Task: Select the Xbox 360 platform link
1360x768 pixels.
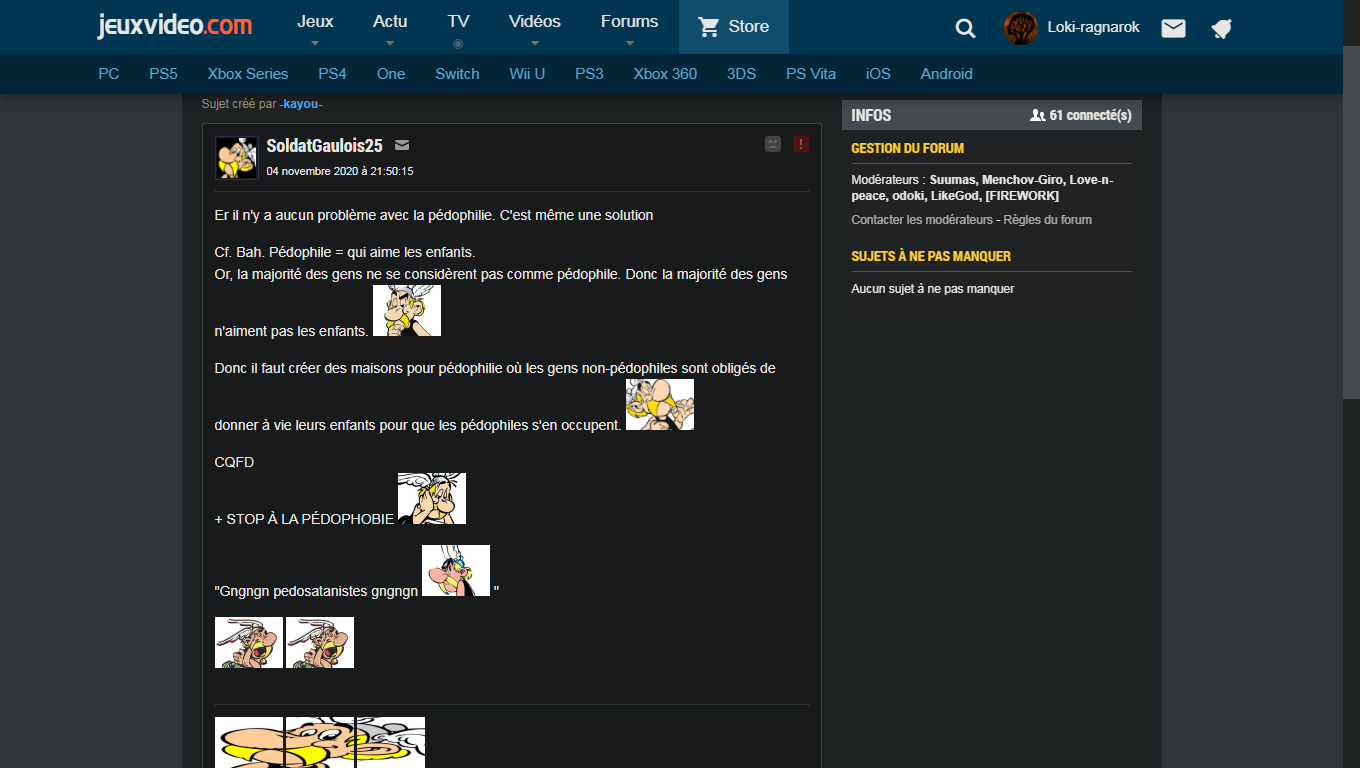Action: tap(665, 74)
